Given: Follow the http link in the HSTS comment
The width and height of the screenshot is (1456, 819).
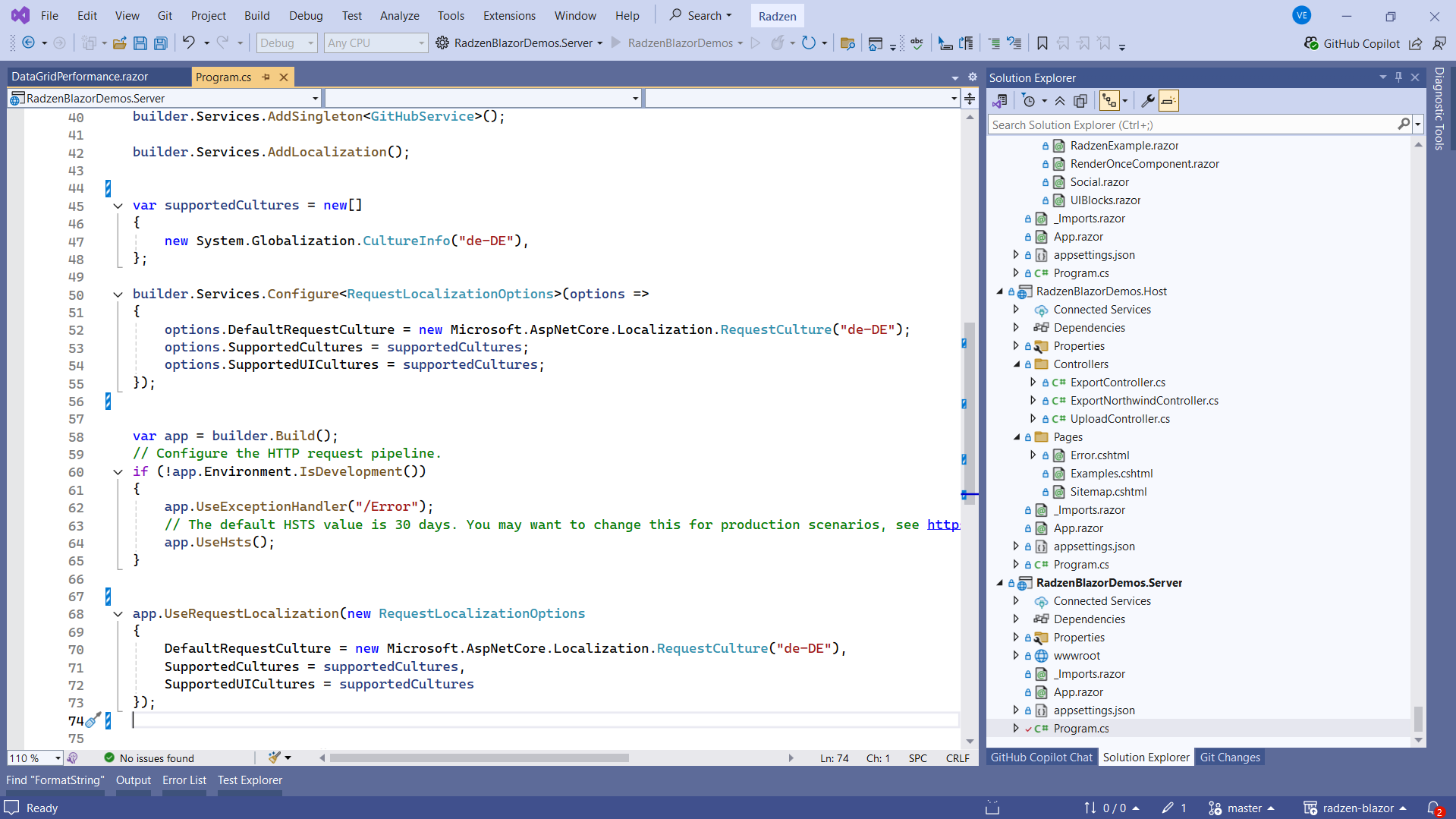Looking at the screenshot, I should pyautogui.click(x=943, y=524).
